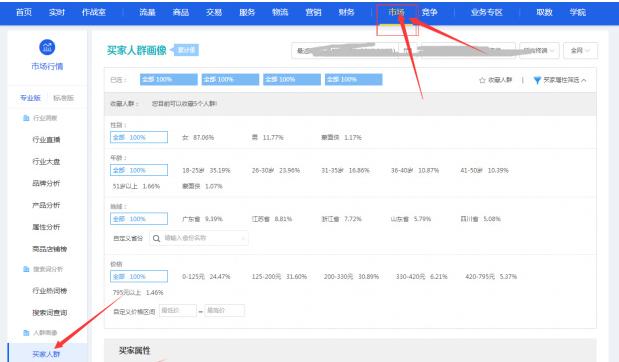Click the 最低价 custom price field

click(178, 311)
